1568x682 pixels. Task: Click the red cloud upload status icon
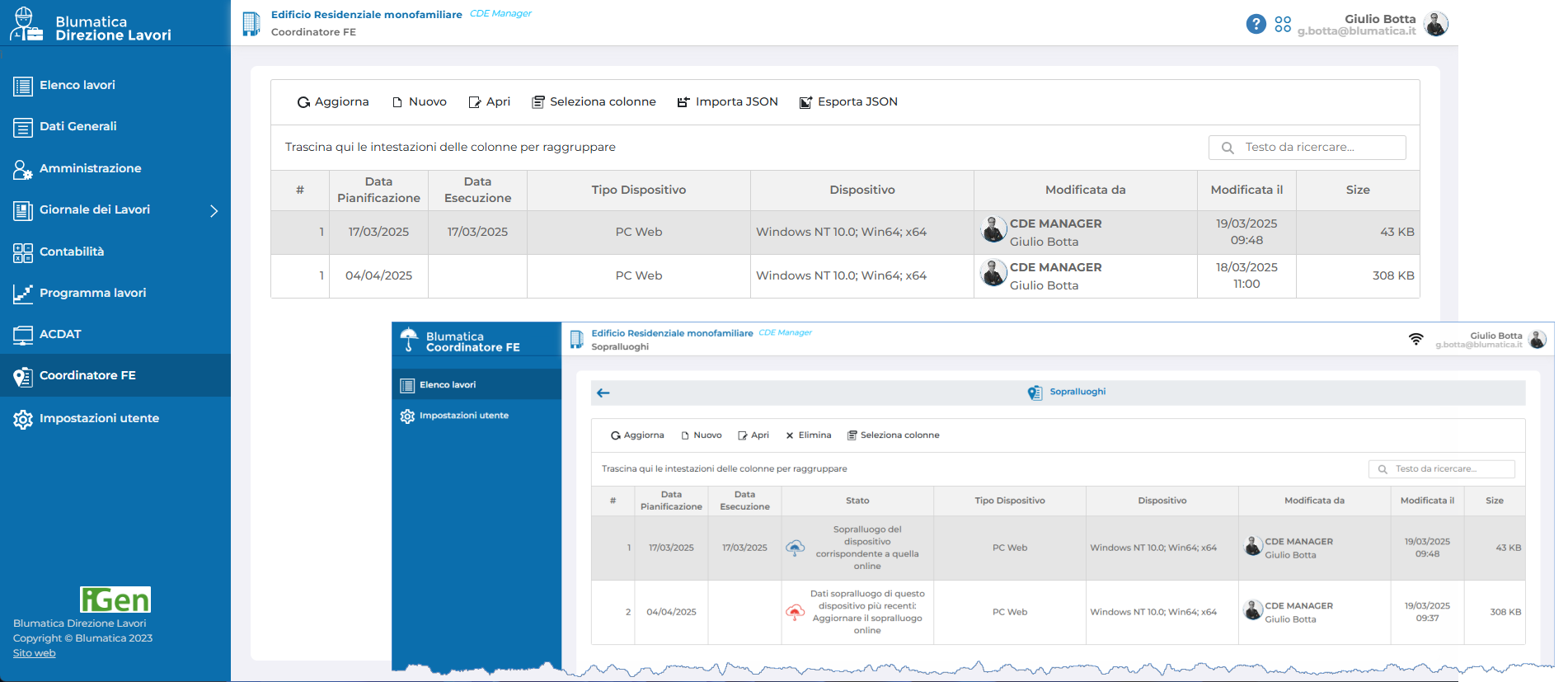pyautogui.click(x=795, y=612)
